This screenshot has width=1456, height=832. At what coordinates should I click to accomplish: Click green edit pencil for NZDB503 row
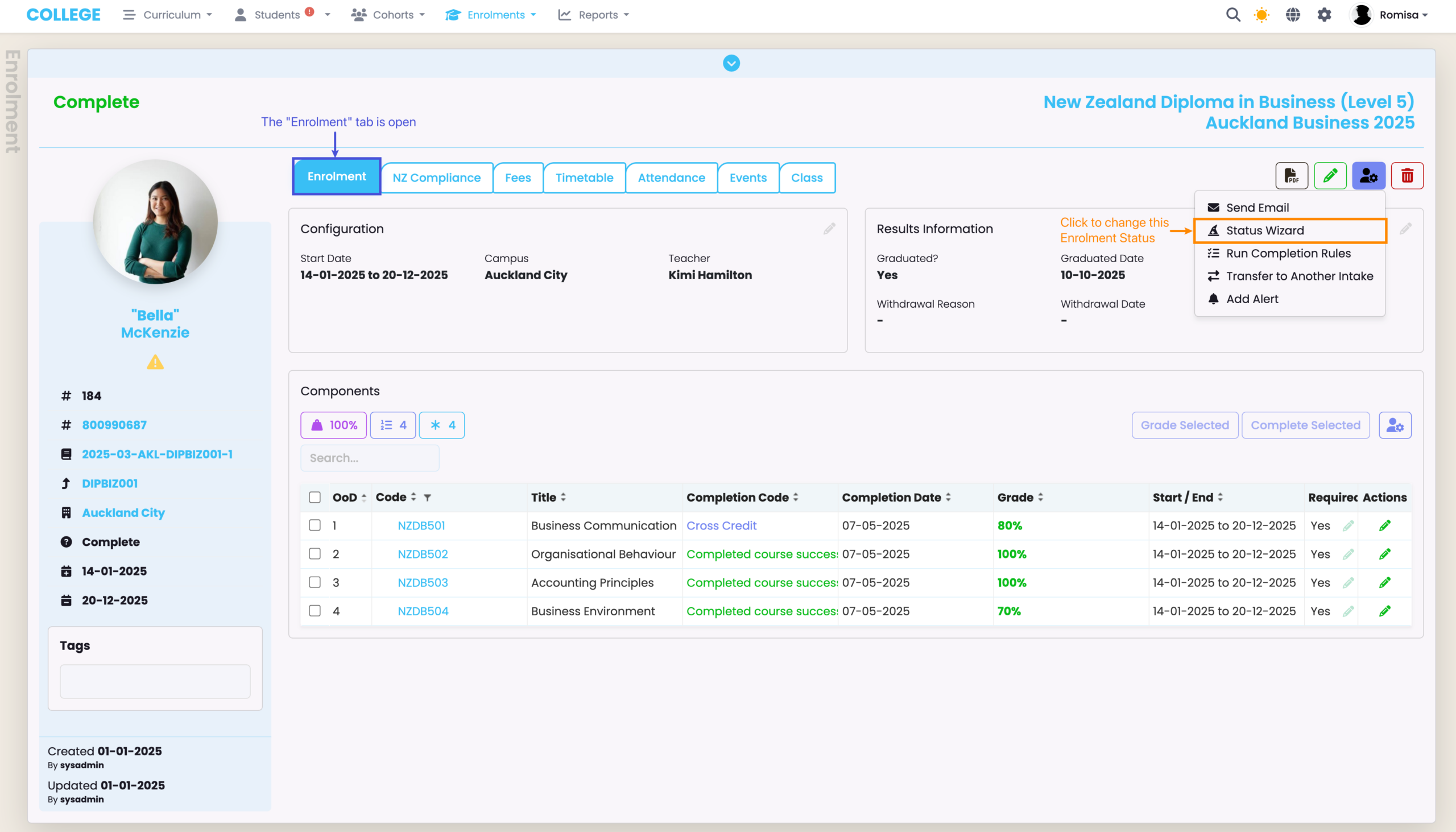1384,582
